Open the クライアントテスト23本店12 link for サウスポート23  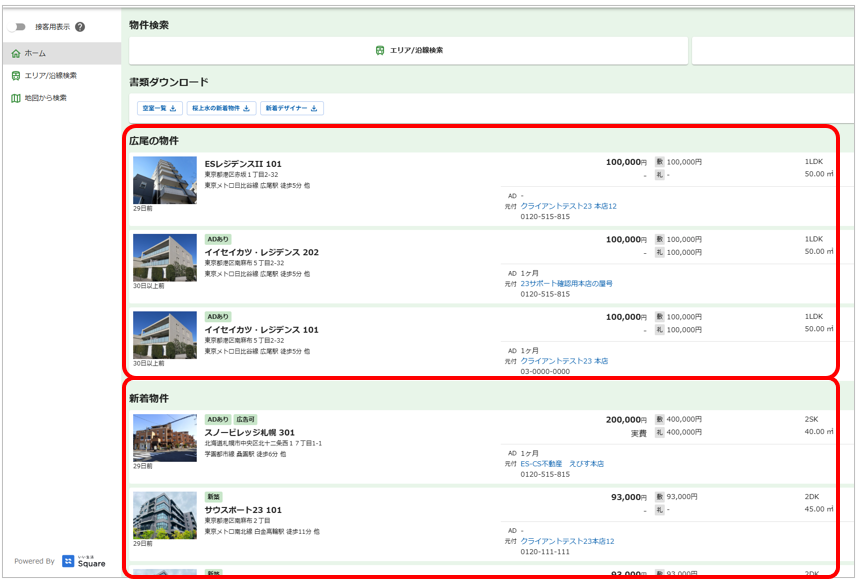coord(567,541)
